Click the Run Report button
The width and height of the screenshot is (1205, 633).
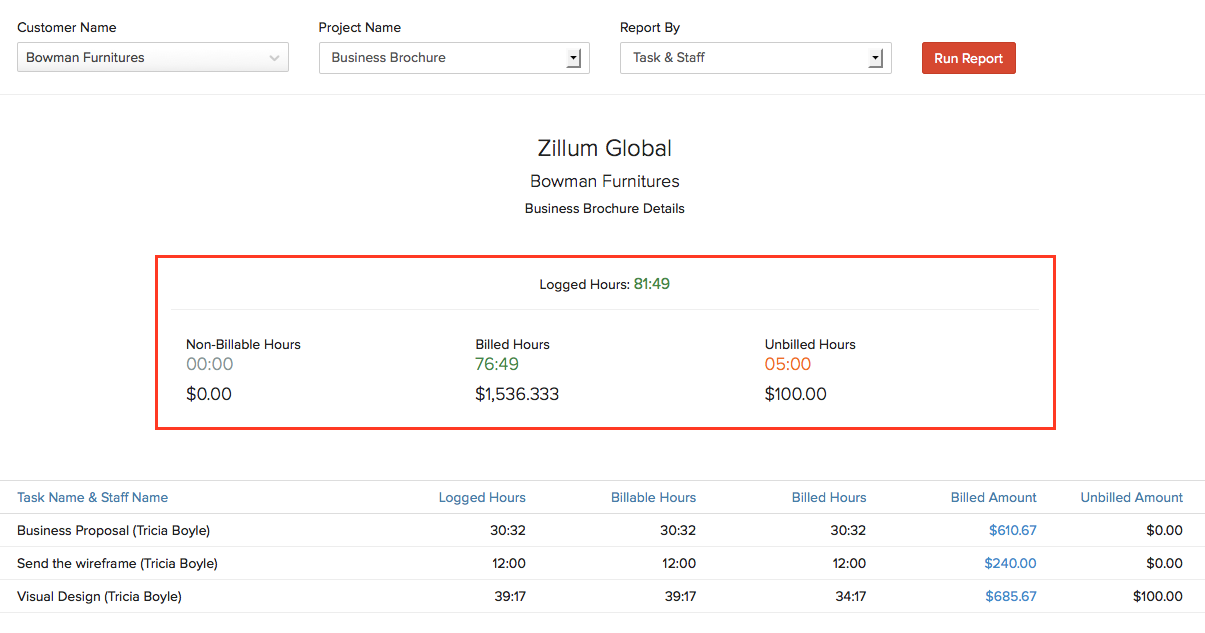(x=968, y=58)
